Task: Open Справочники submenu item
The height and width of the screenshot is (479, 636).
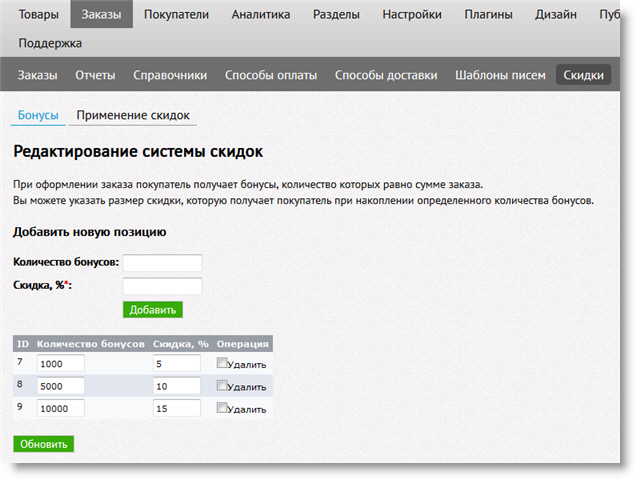Action: coord(170,75)
